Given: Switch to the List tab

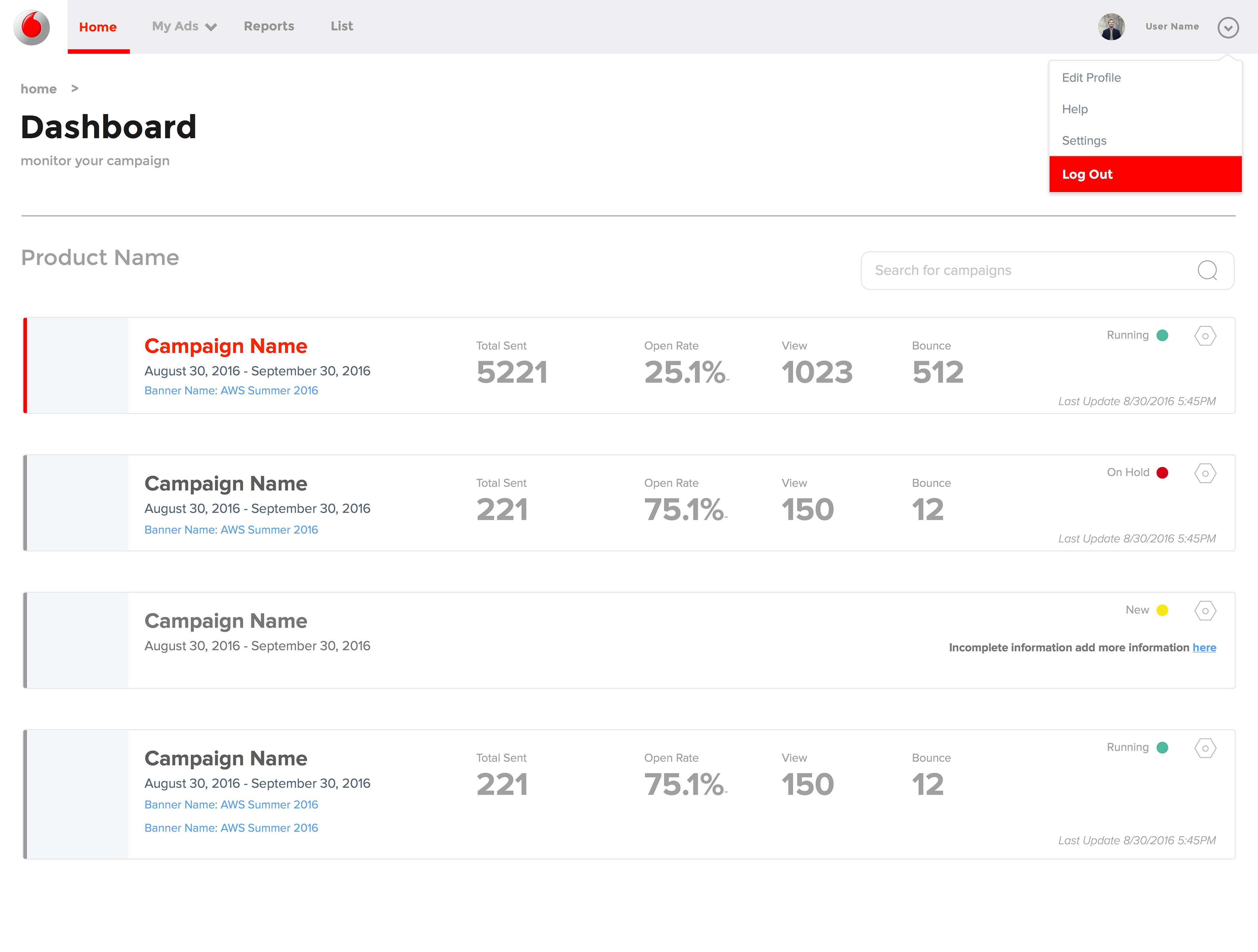Looking at the screenshot, I should pyautogui.click(x=341, y=27).
